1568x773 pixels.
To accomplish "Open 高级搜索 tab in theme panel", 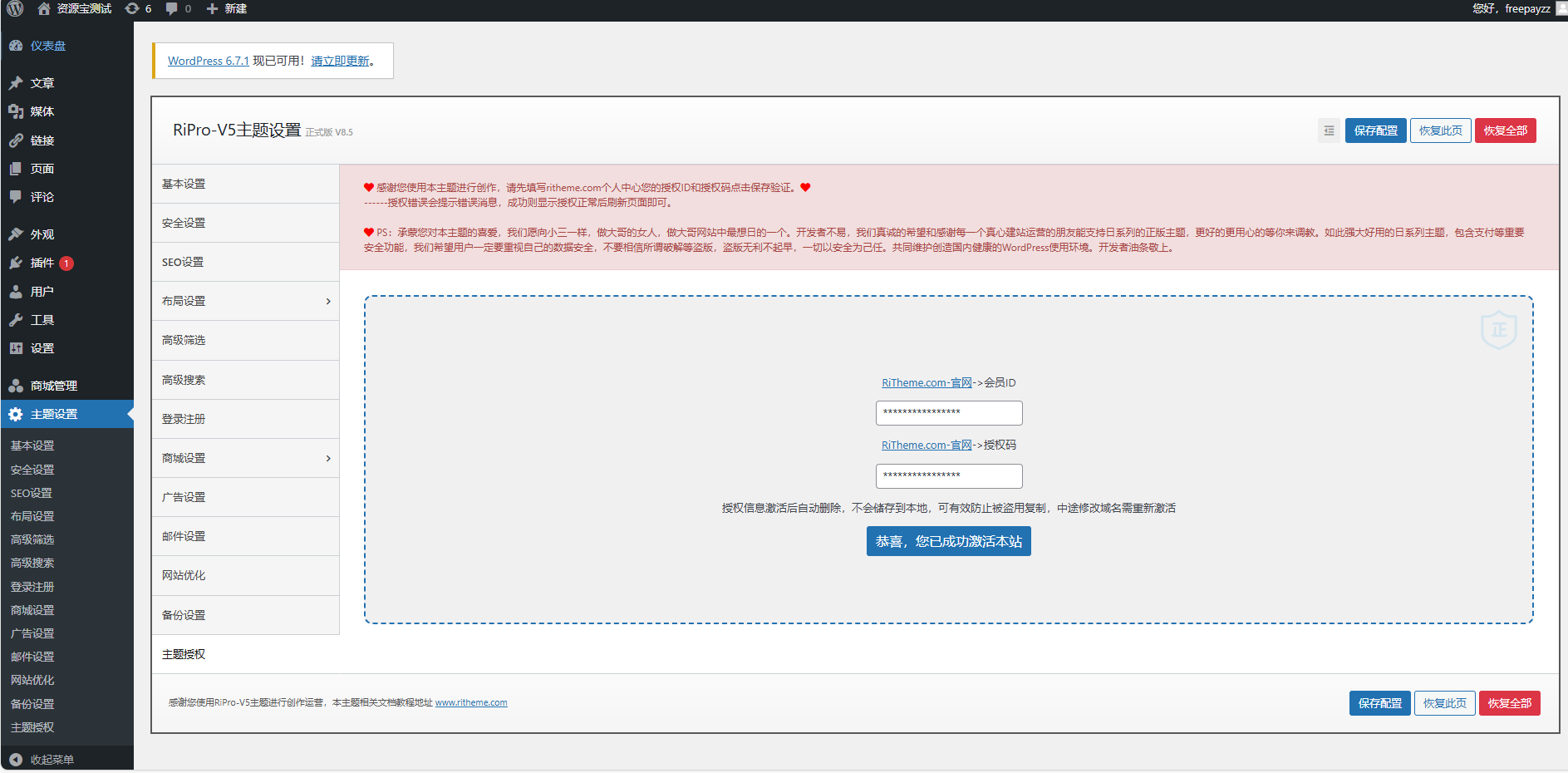I will click(245, 380).
